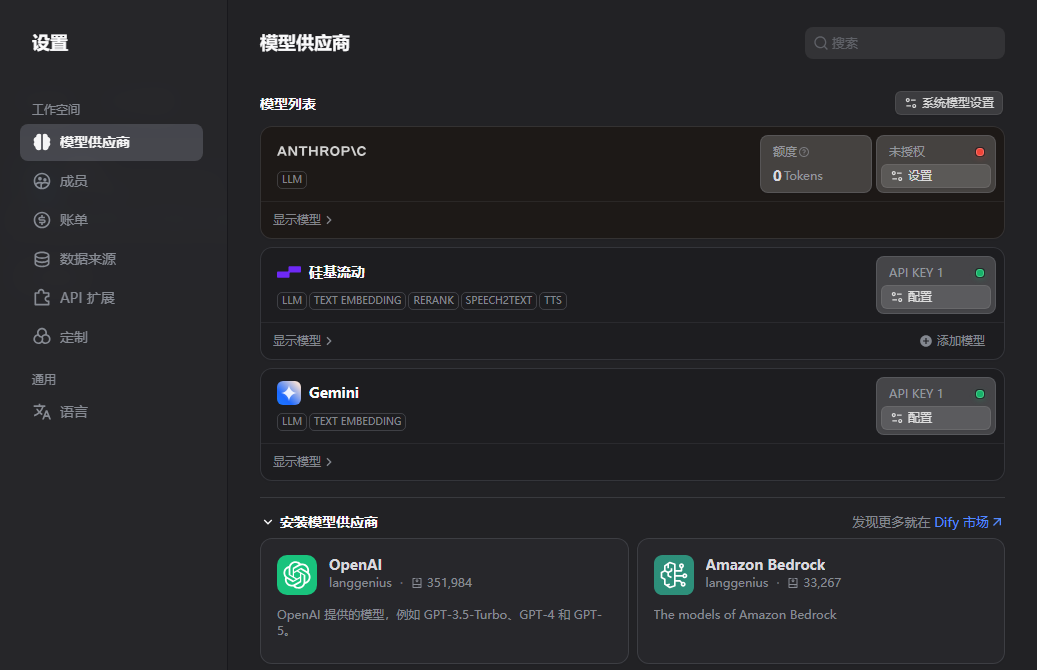1037x670 pixels.
Task: Click the quota help question-mark icon
Action: click(804, 152)
